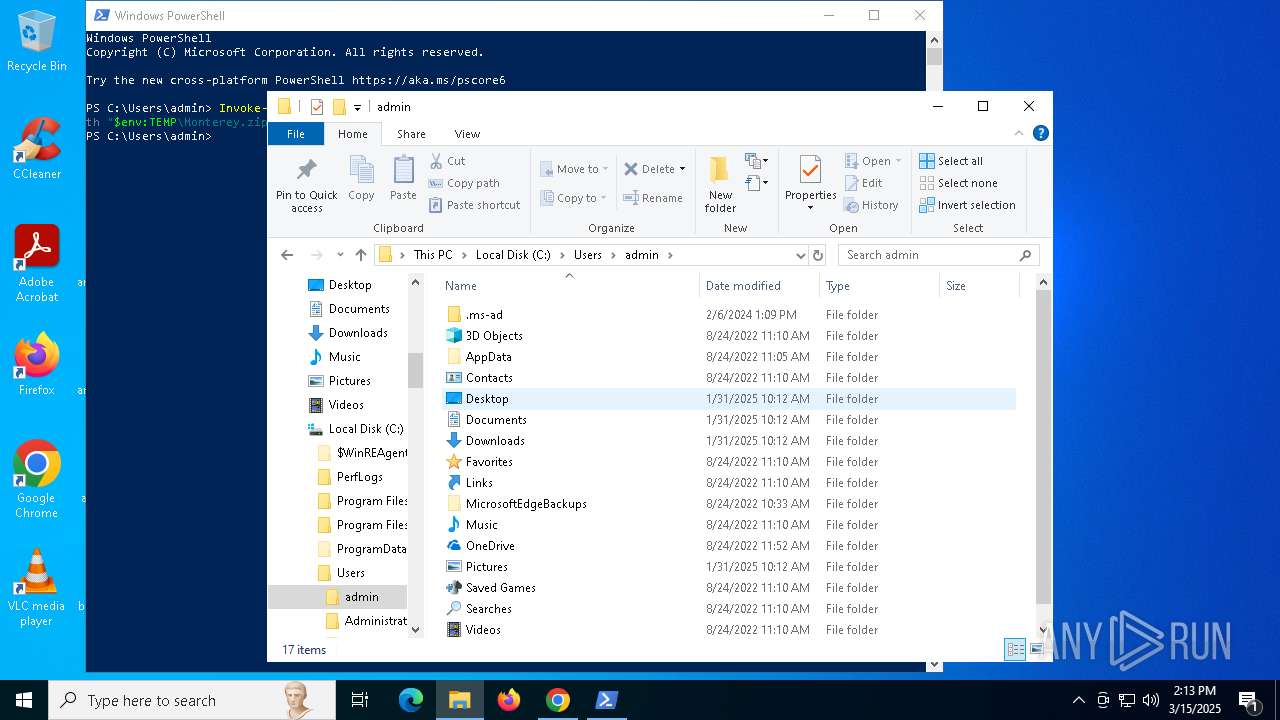This screenshot has height=720, width=1280.
Task: Click Local Disk (C:) breadcrumb
Action: pyautogui.click(x=513, y=255)
